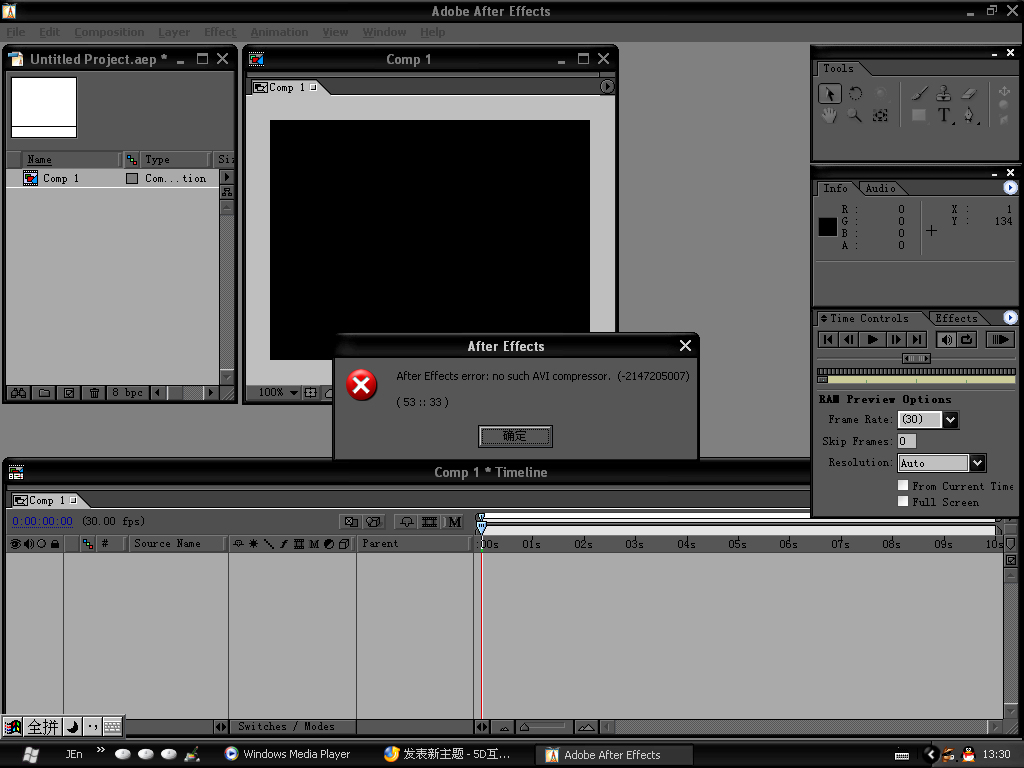1024x768 pixels.
Task: Open the Frame Rate dropdown
Action: (950, 420)
